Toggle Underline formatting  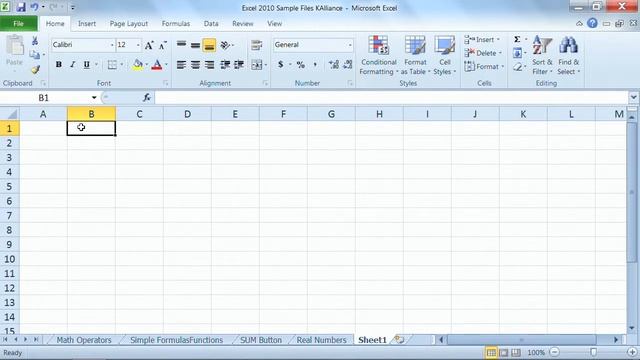click(x=87, y=64)
